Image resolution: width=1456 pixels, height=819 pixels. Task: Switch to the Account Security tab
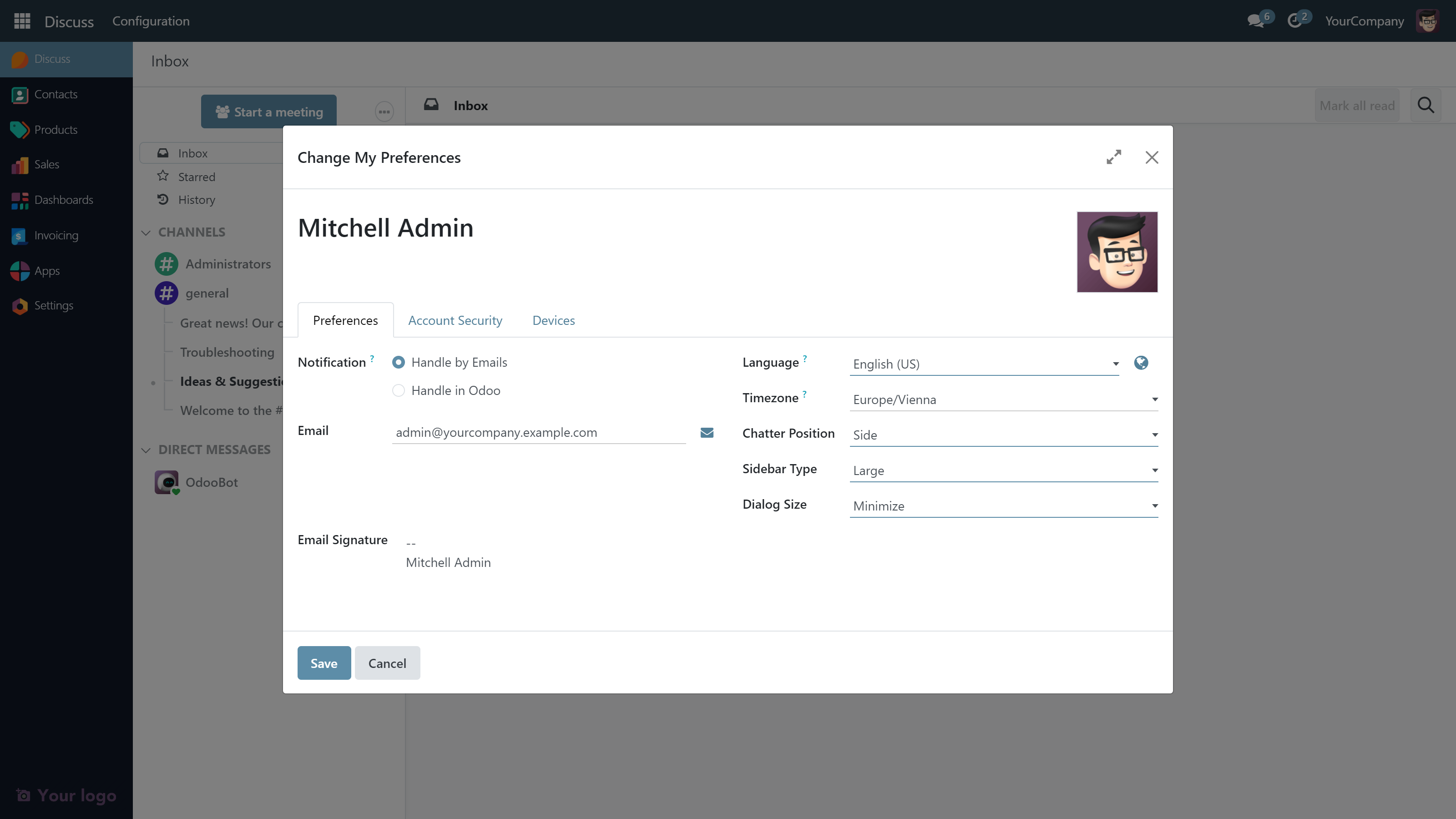455,320
